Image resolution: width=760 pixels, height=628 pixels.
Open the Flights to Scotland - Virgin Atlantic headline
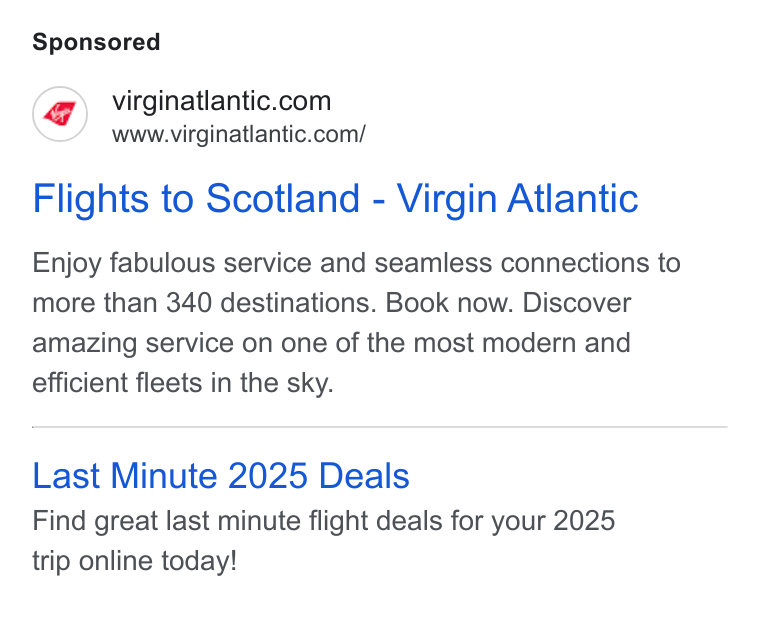[335, 199]
